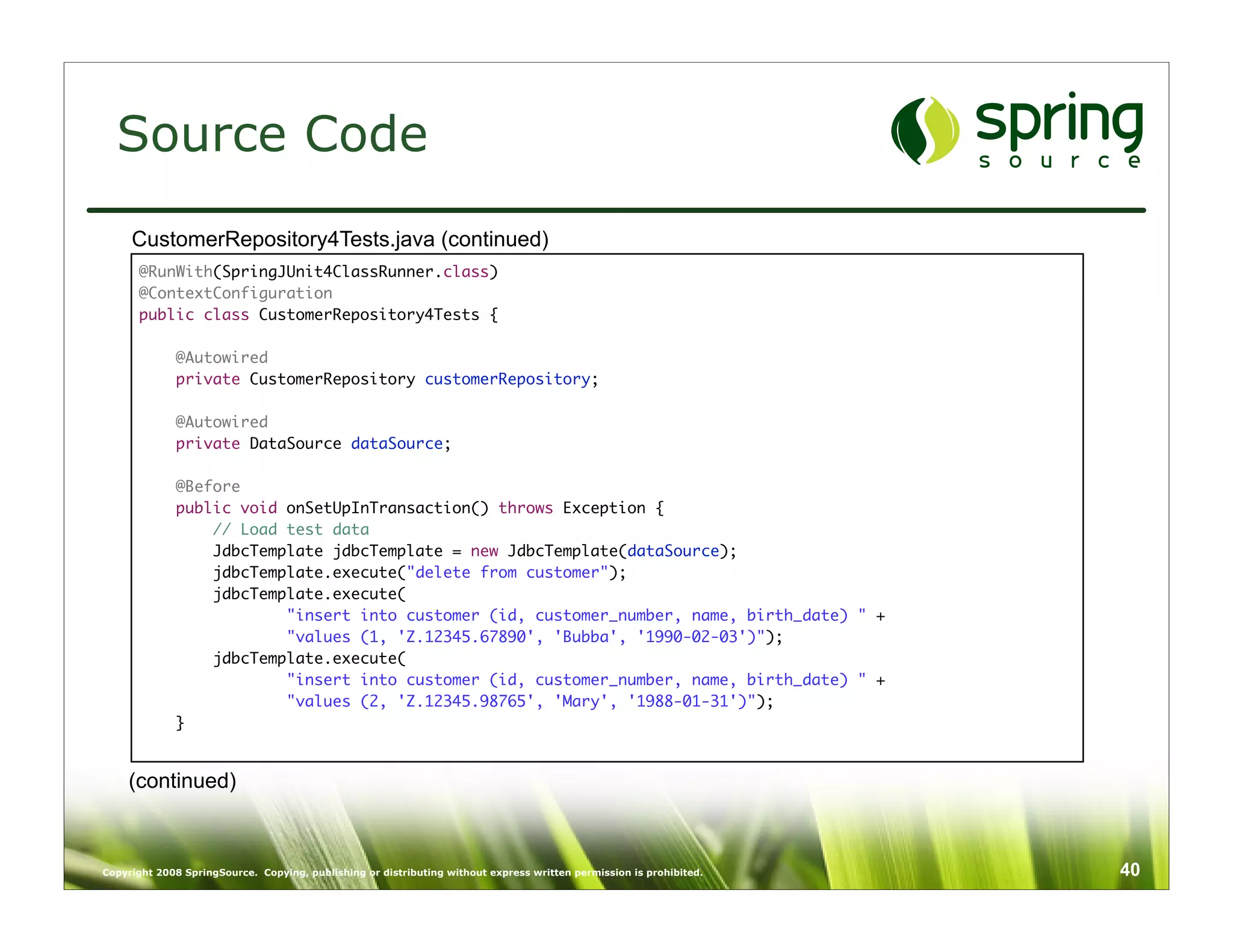The height and width of the screenshot is (952, 1233).
Task: Click the @RunWith annotation in code
Action: 175,272
